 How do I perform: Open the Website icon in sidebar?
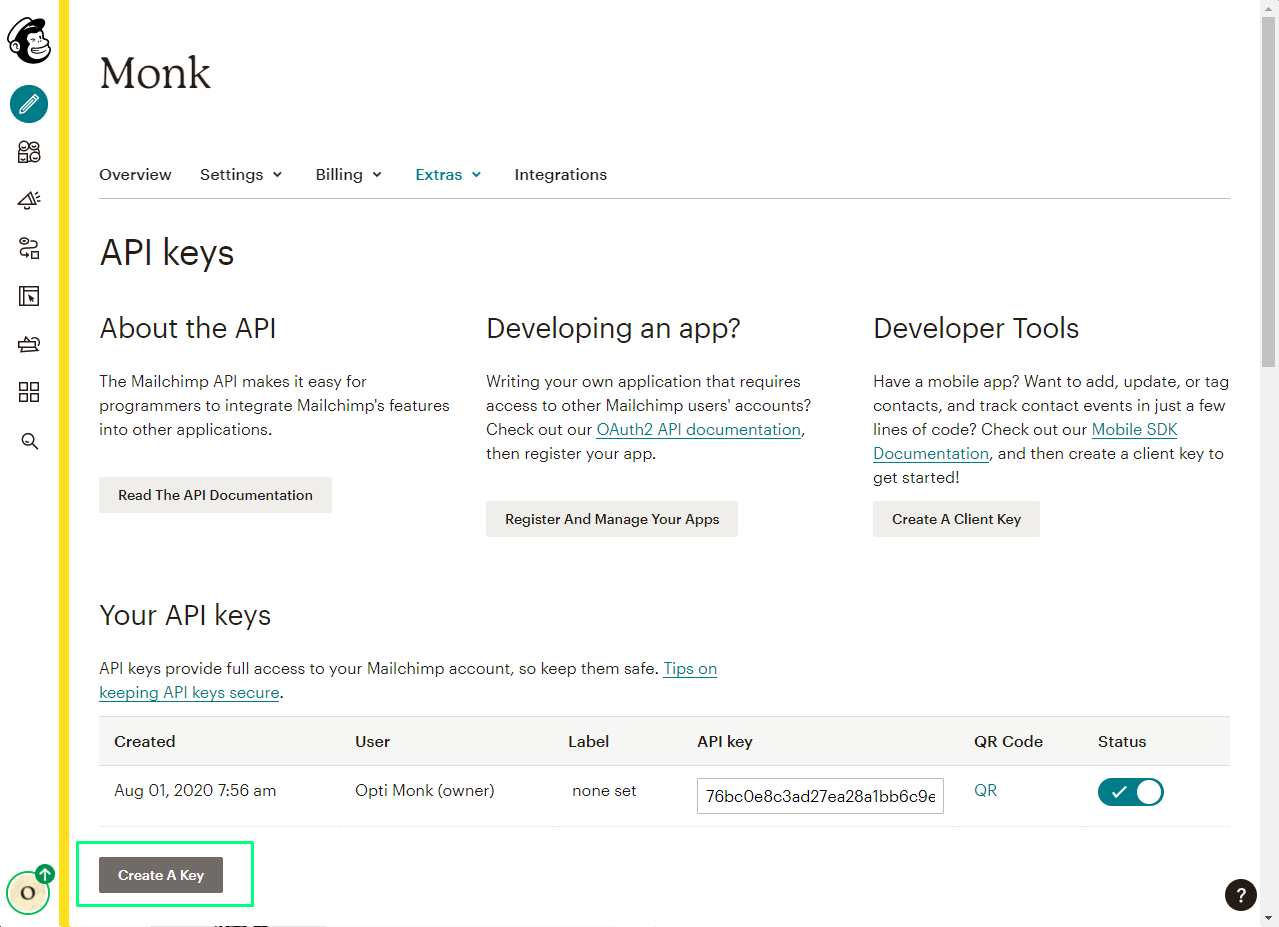(29, 296)
